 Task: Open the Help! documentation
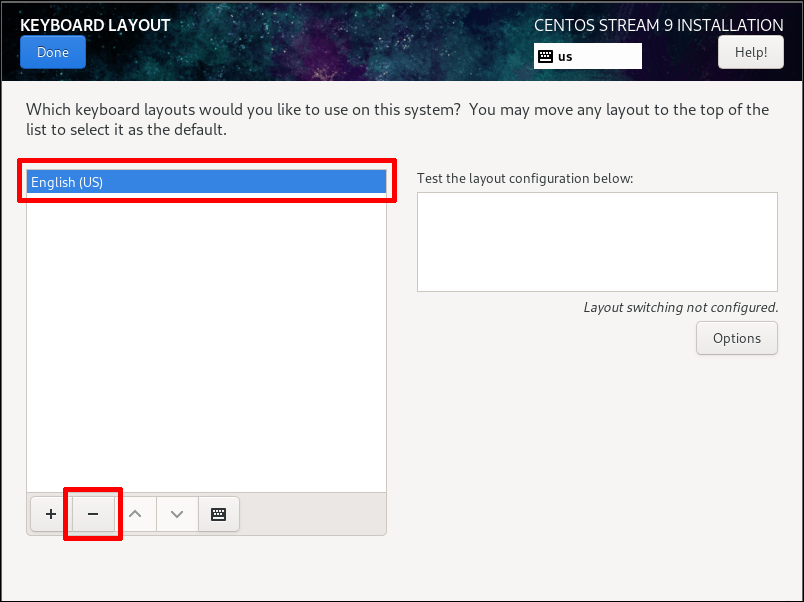751,52
